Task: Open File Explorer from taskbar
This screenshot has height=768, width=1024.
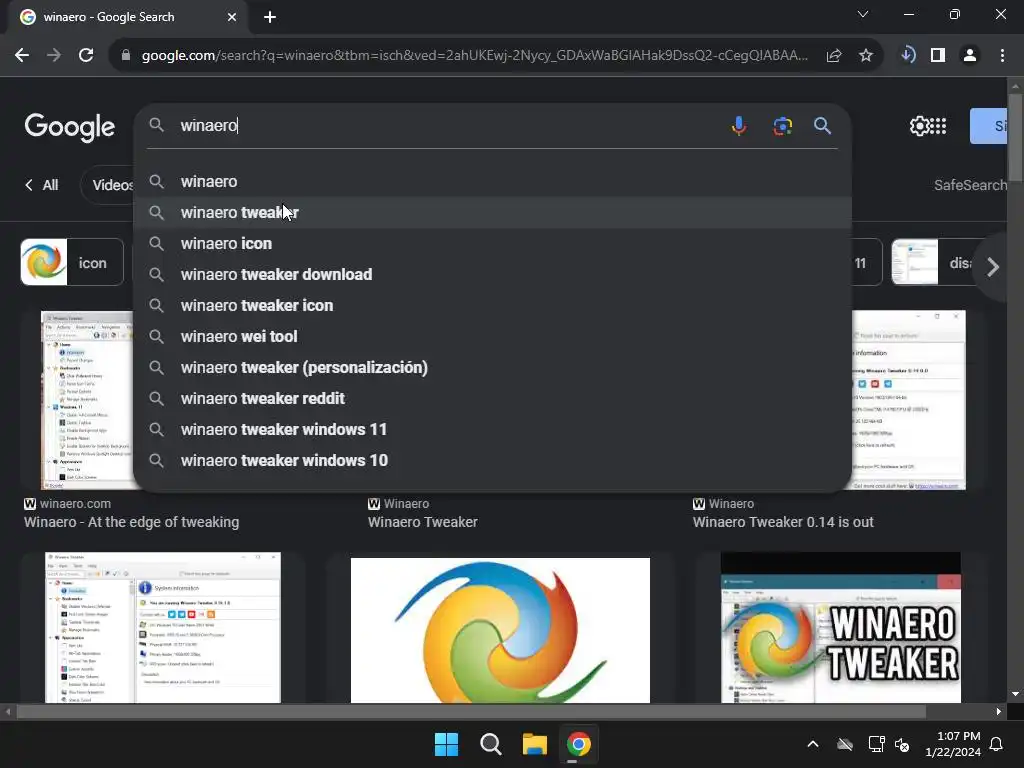Action: 534,744
